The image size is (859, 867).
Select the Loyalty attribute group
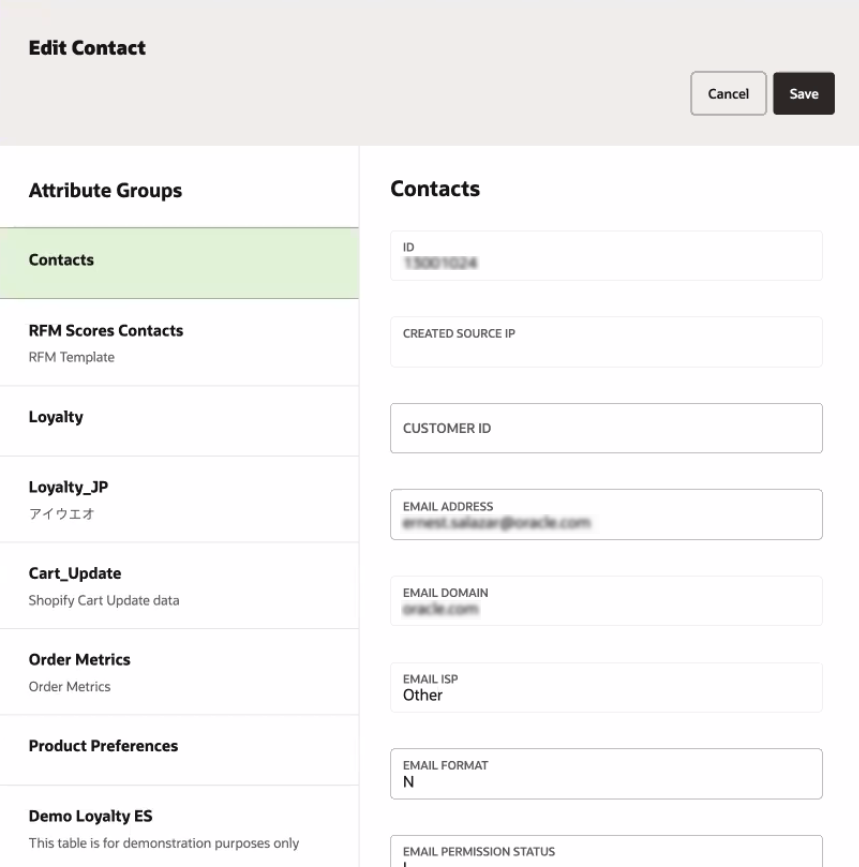[x=179, y=420]
